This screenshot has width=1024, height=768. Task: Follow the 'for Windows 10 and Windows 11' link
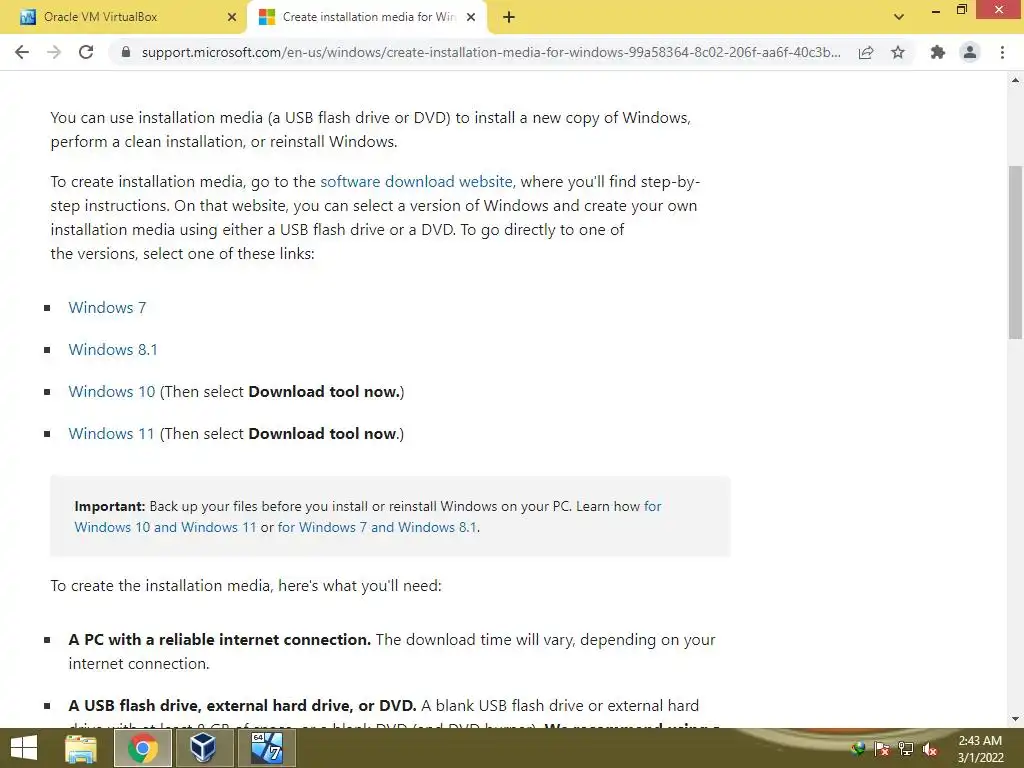165,527
